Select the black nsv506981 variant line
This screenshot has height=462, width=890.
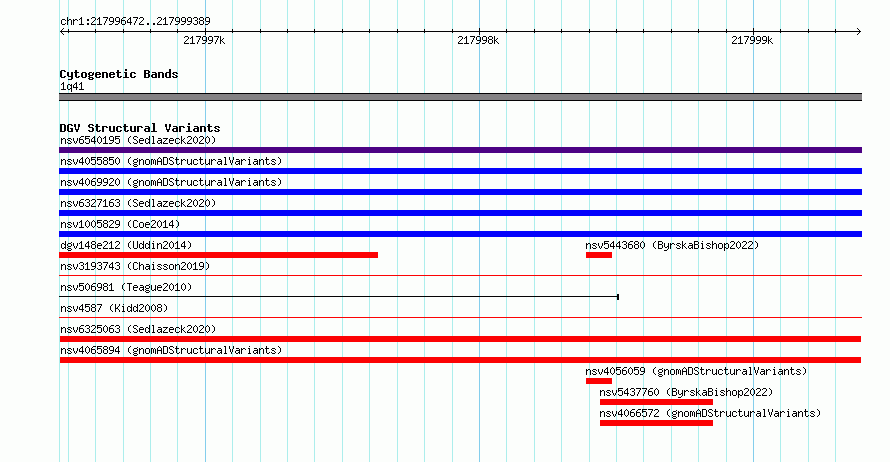click(x=339, y=297)
